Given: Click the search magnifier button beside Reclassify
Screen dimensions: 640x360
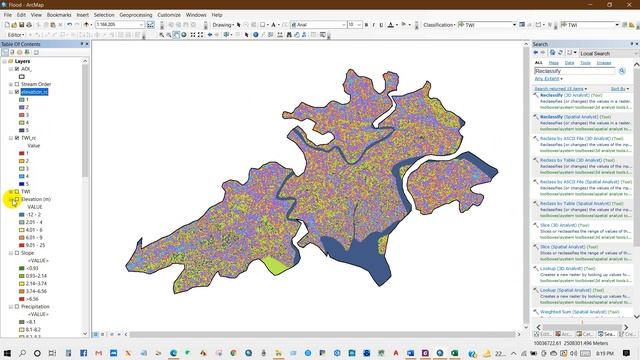Looking at the screenshot, I should 622,71.
